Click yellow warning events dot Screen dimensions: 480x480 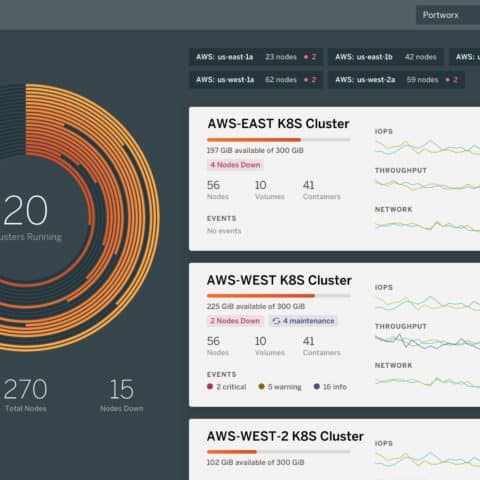tap(261, 386)
